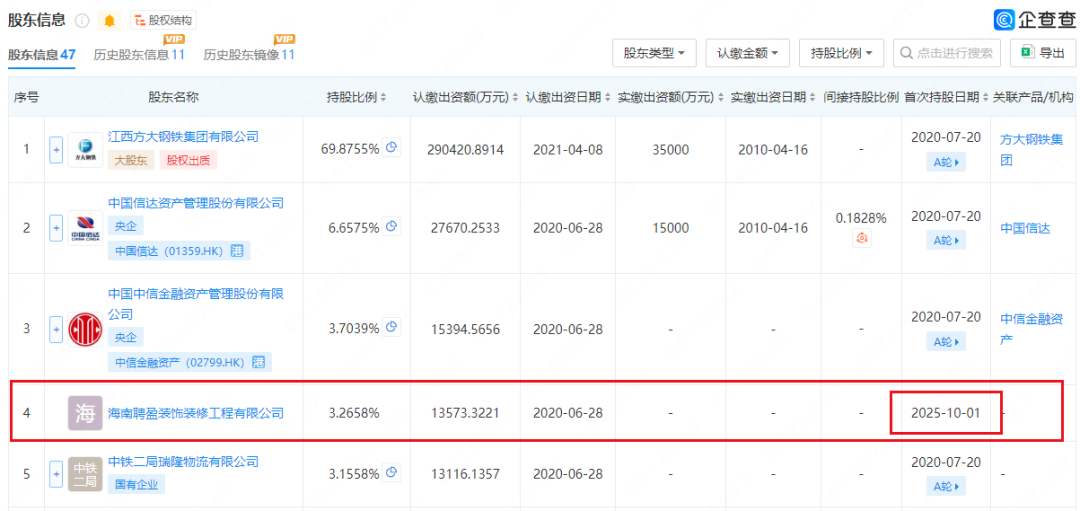Screen dimensions: 1080x511
Task: Click the 央企 tag under 中国信达
Action: pyautogui.click(x=126, y=226)
